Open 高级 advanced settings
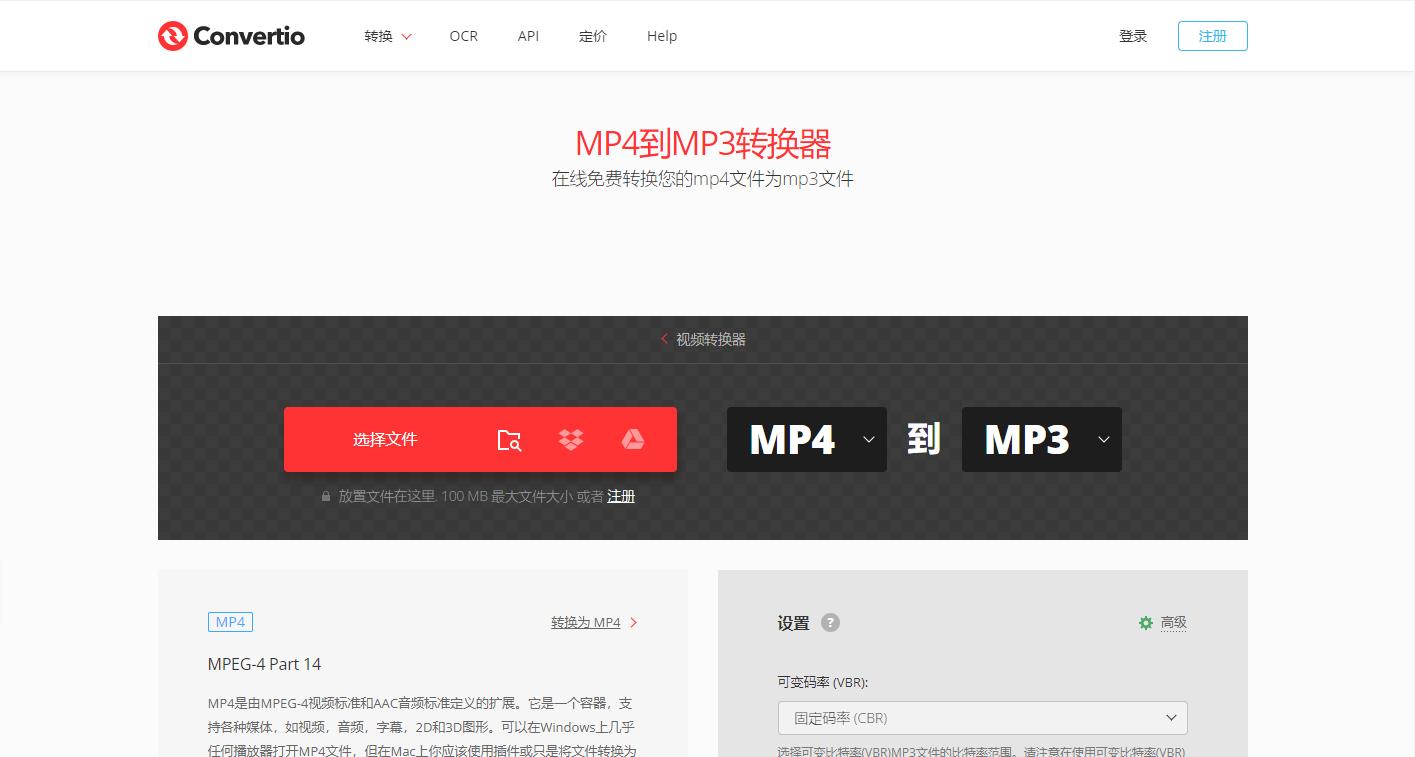Image resolution: width=1415 pixels, height=757 pixels. [x=1173, y=622]
